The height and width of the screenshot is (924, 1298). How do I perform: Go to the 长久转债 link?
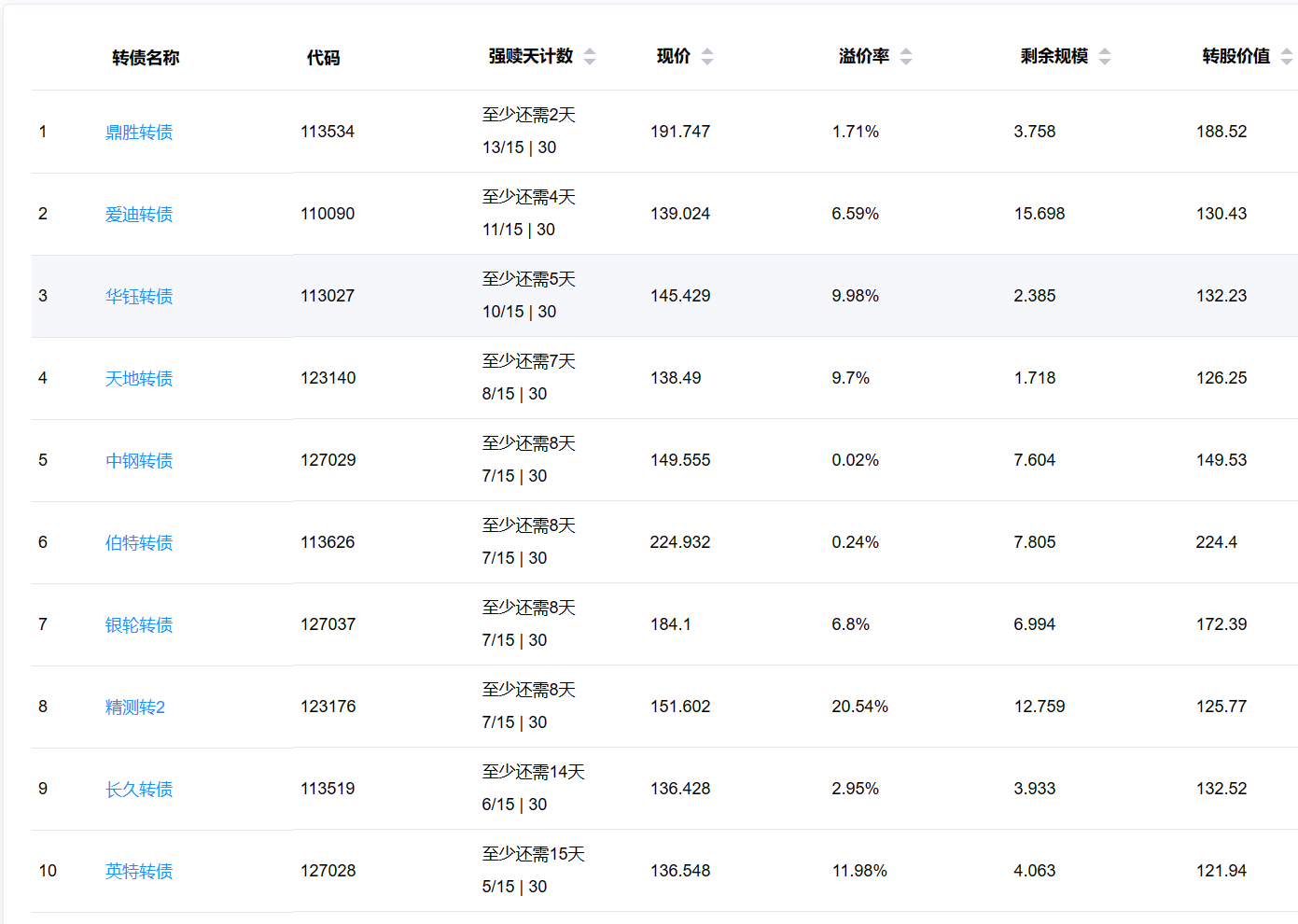139,790
